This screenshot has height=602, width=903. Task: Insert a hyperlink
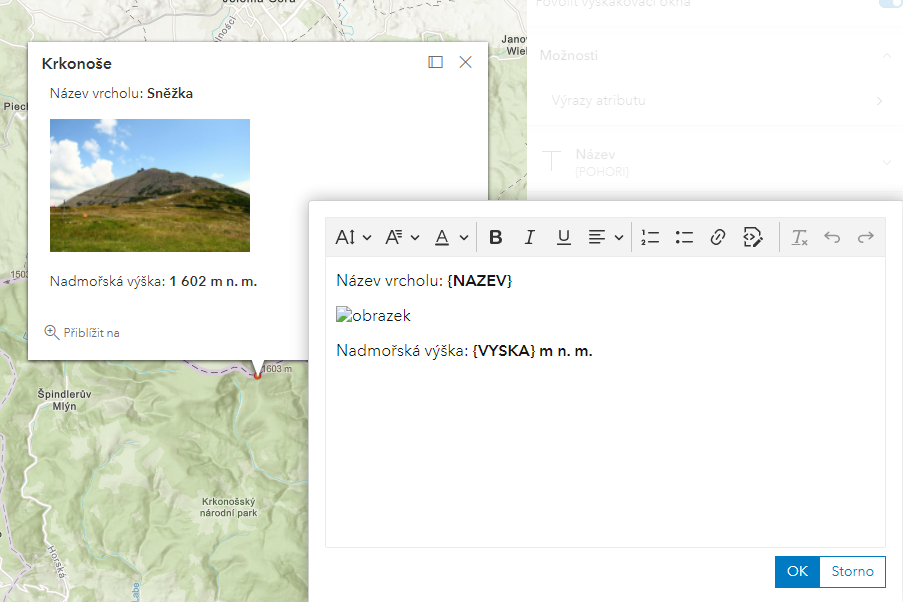click(x=718, y=237)
